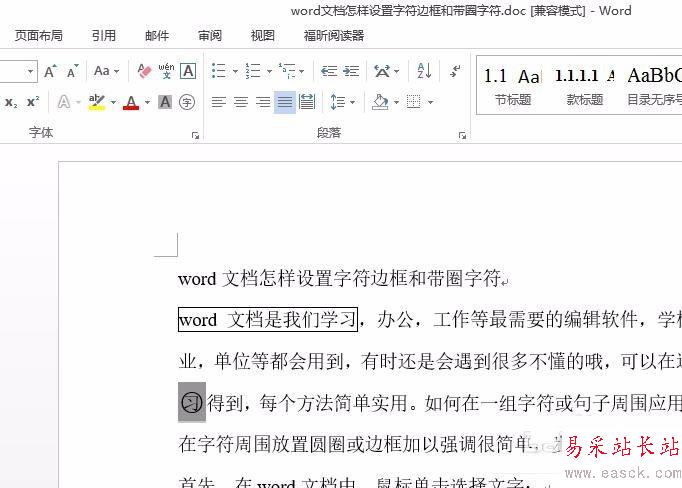Toggle subscript formatting
The height and width of the screenshot is (488, 682).
[11, 103]
